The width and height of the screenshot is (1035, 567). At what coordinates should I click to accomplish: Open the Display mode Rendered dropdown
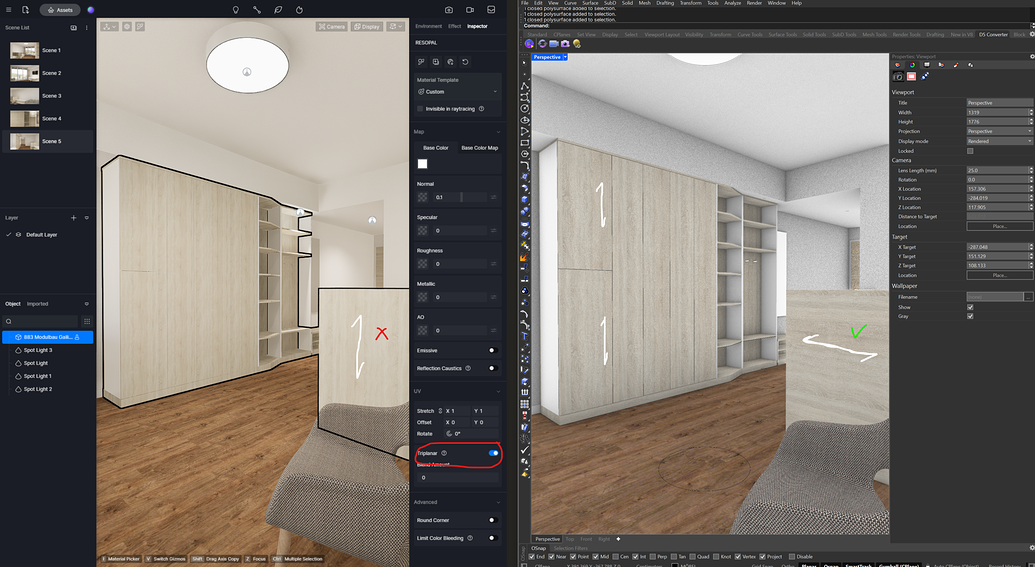point(999,141)
